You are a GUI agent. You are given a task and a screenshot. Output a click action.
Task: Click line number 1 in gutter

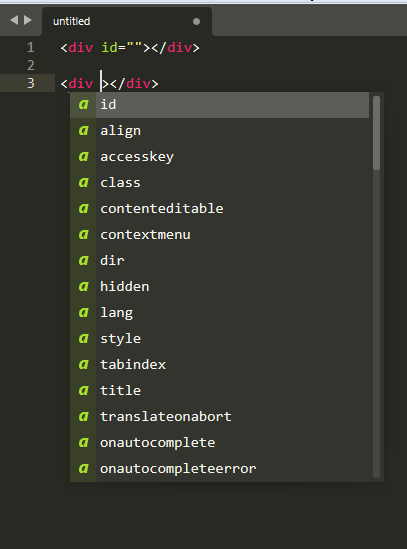(31, 47)
